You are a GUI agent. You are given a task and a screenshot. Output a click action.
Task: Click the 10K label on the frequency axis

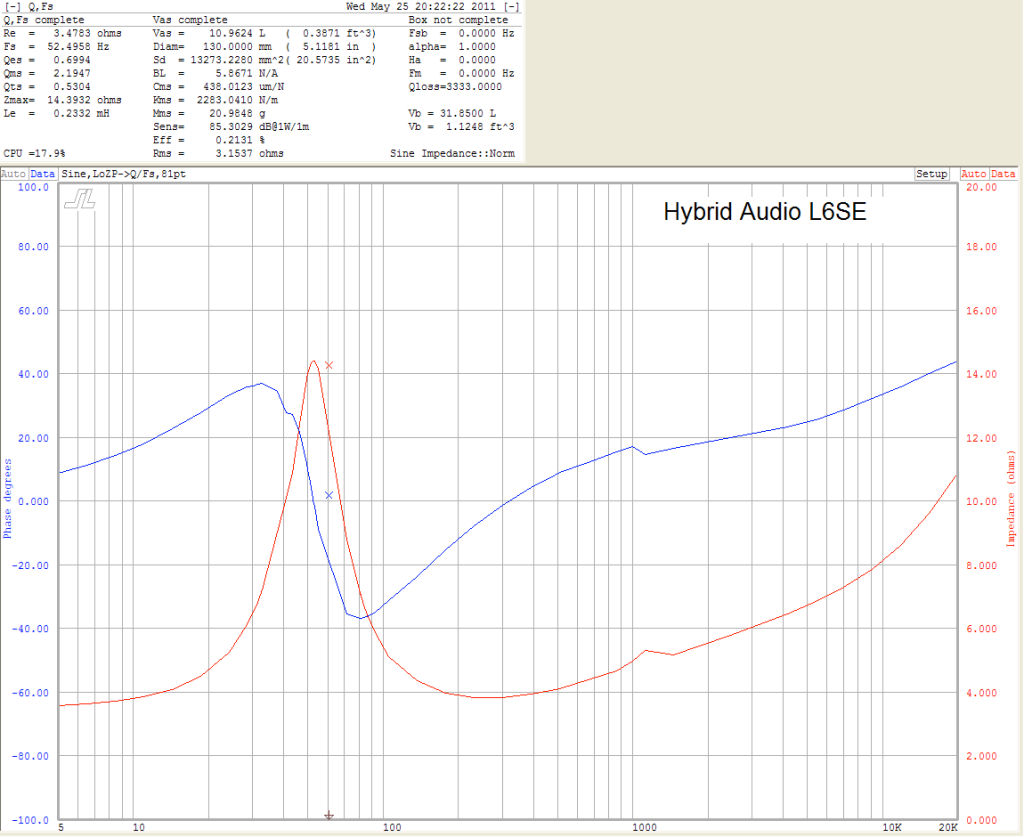892,827
